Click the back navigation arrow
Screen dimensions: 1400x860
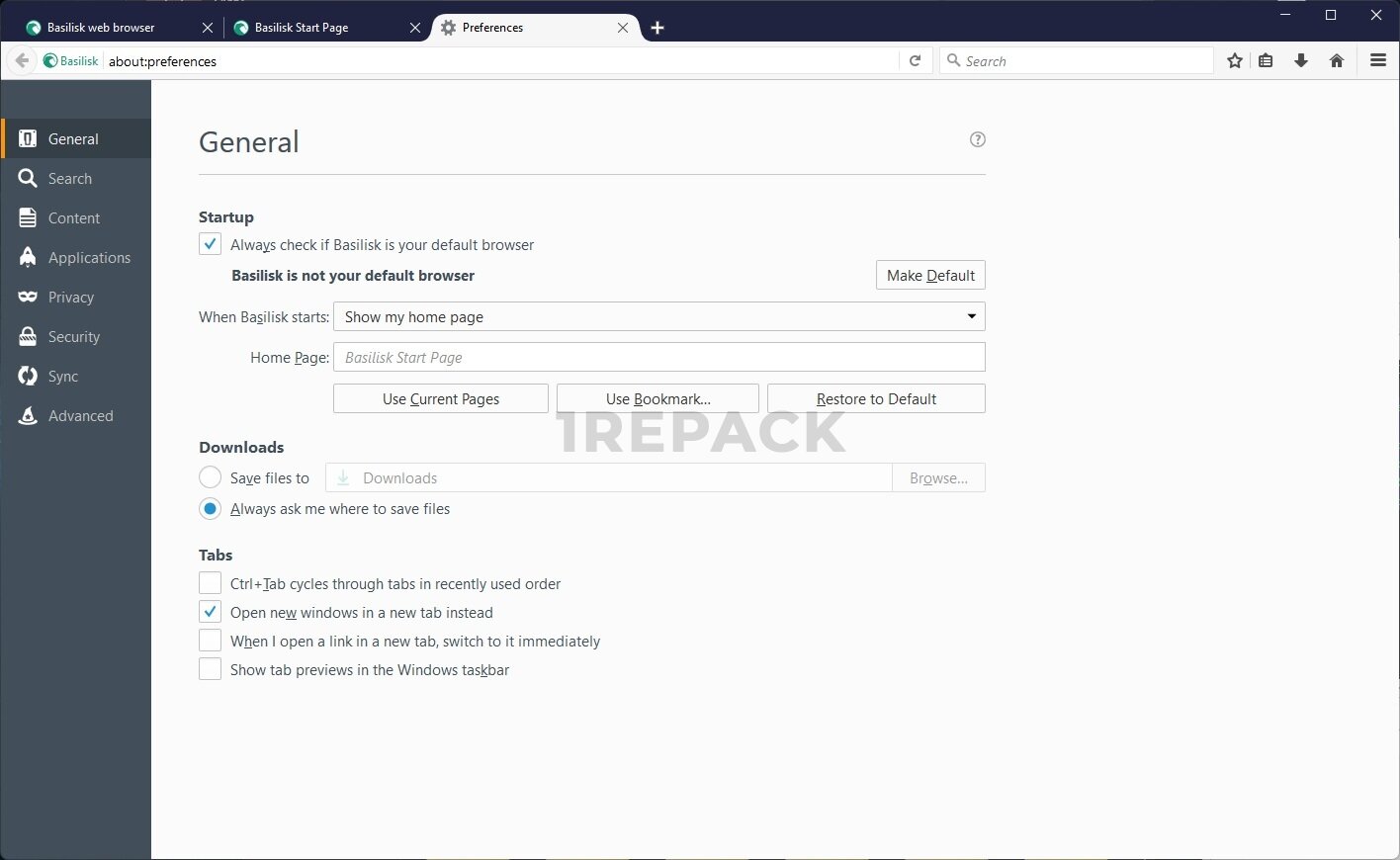point(22,61)
